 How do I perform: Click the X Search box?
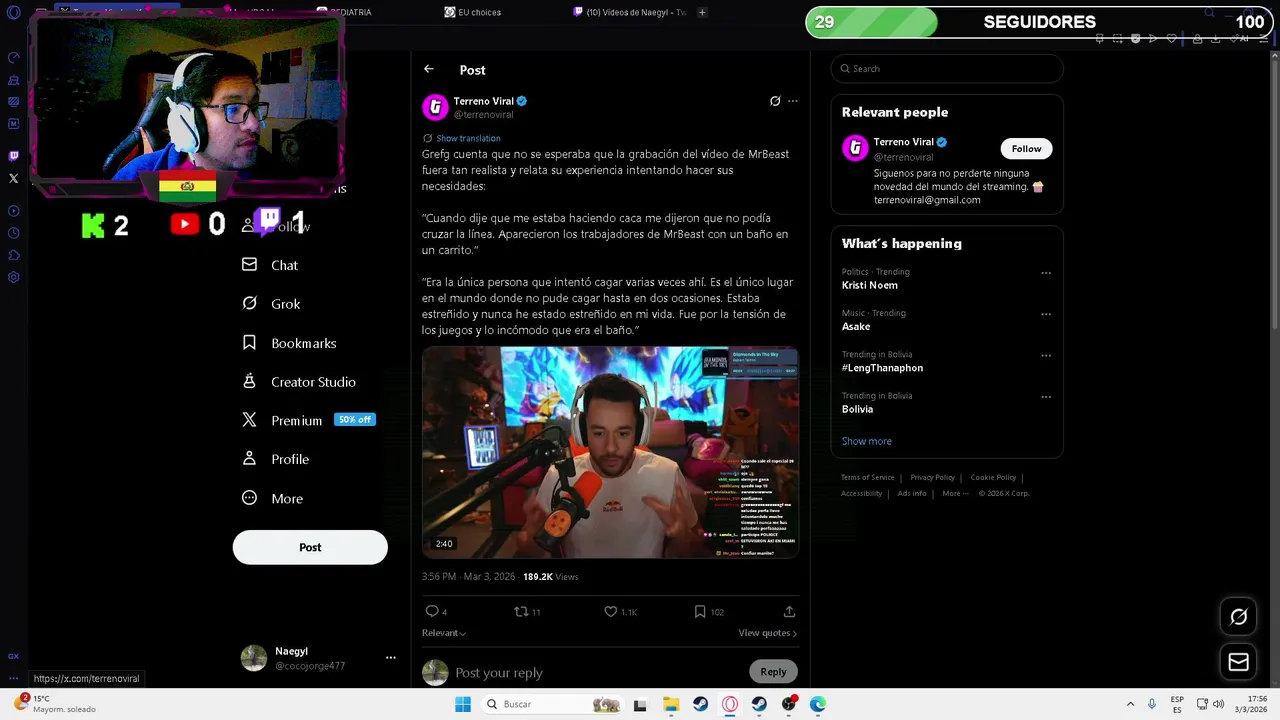(947, 69)
